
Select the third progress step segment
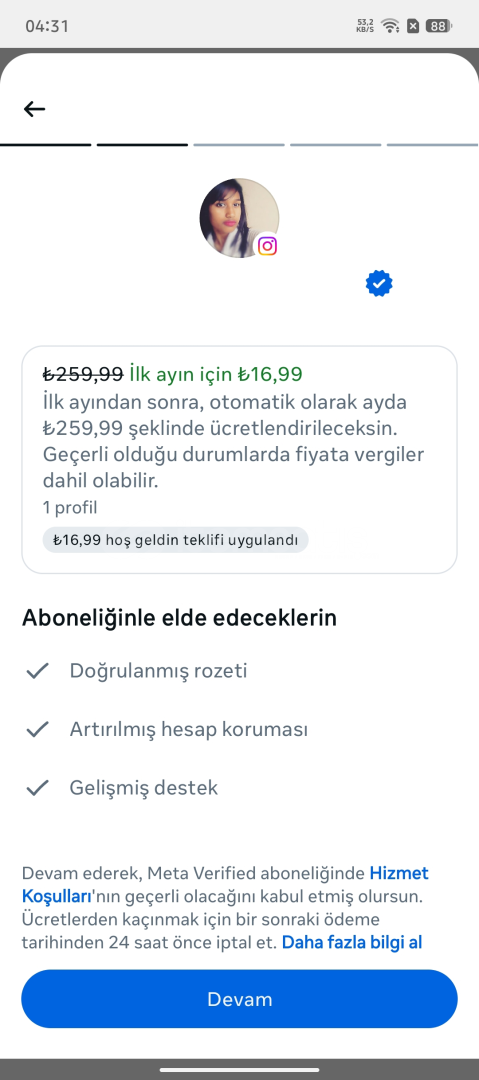tap(238, 145)
